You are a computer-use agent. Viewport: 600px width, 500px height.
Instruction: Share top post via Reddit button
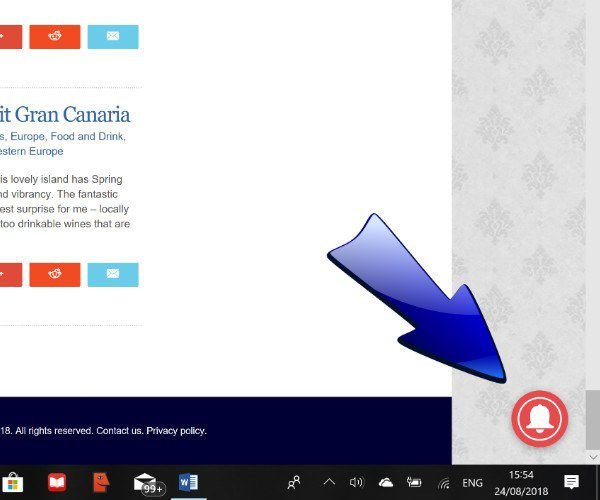(x=55, y=37)
